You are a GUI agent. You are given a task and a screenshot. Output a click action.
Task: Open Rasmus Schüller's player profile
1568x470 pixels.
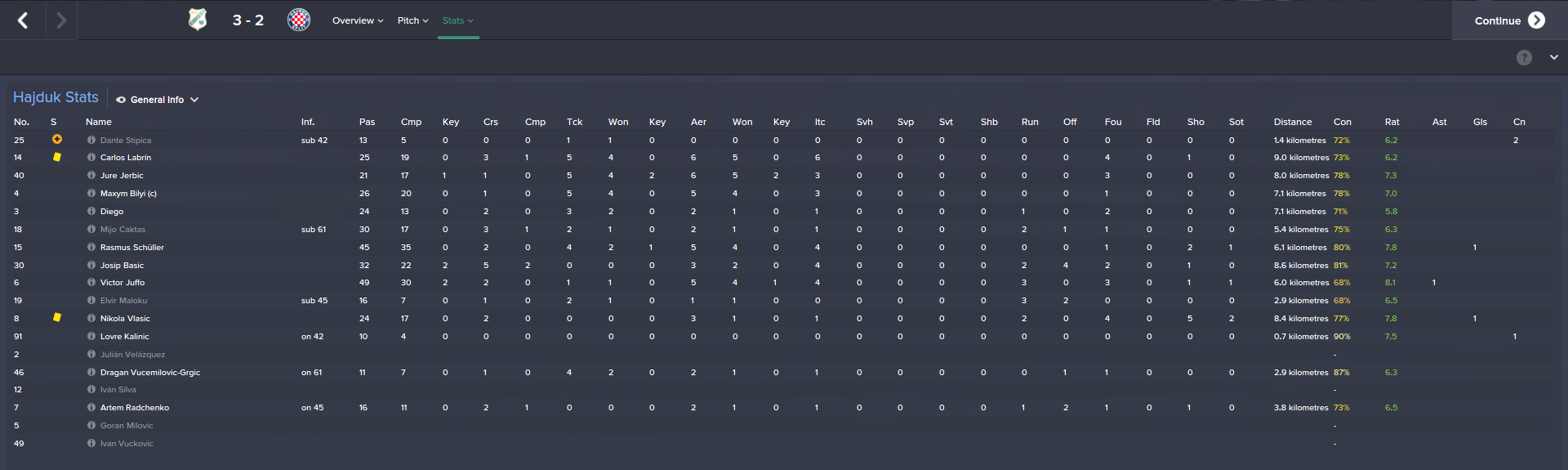132,248
